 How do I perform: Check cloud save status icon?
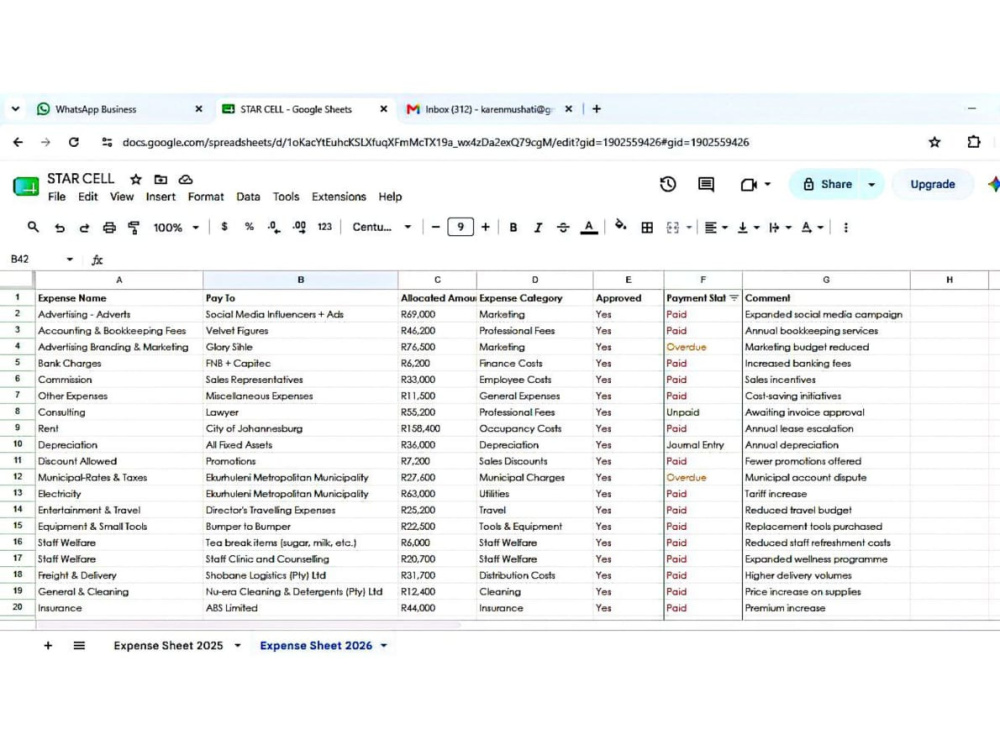point(186,179)
